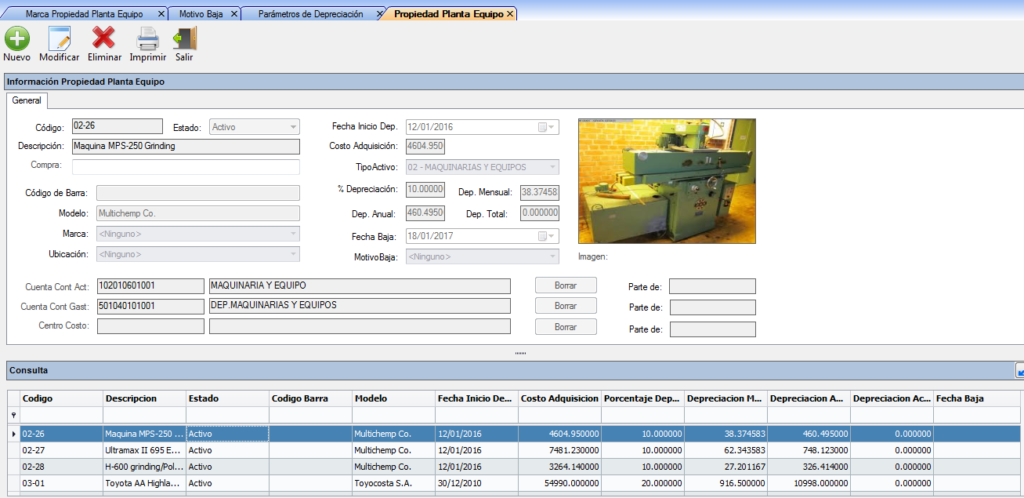Expand the Estado dropdown

point(293,127)
